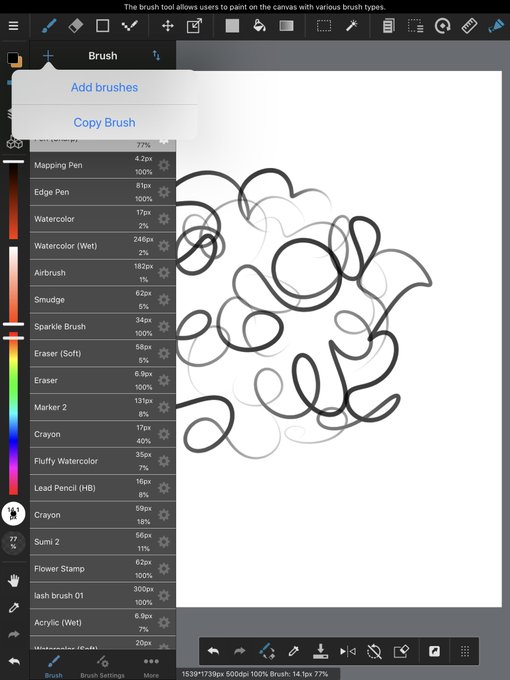Select the Eraser (Soft) brush
This screenshot has height=680, width=510.
pos(103,353)
